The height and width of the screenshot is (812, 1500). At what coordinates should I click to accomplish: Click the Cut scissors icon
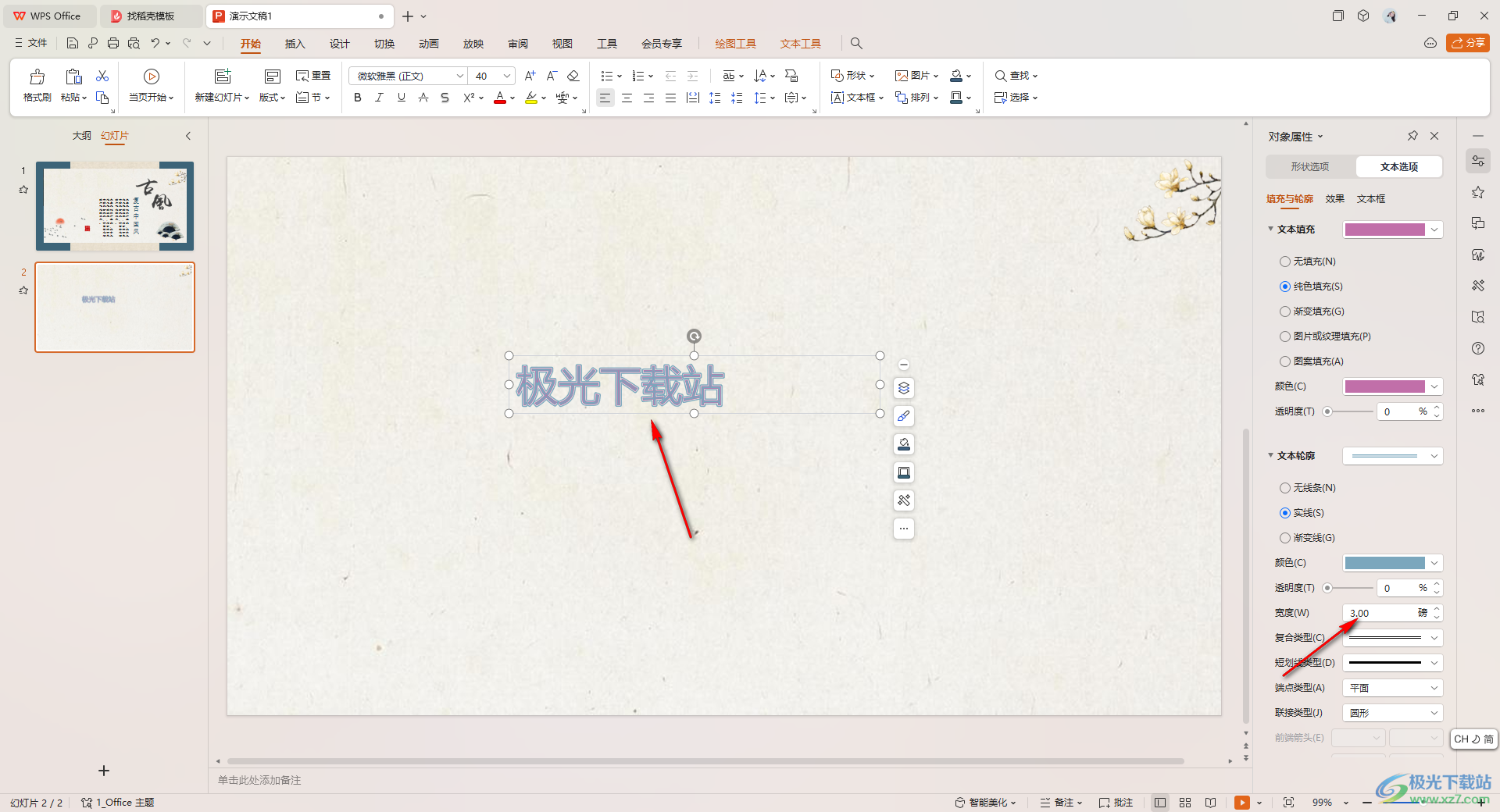point(102,76)
